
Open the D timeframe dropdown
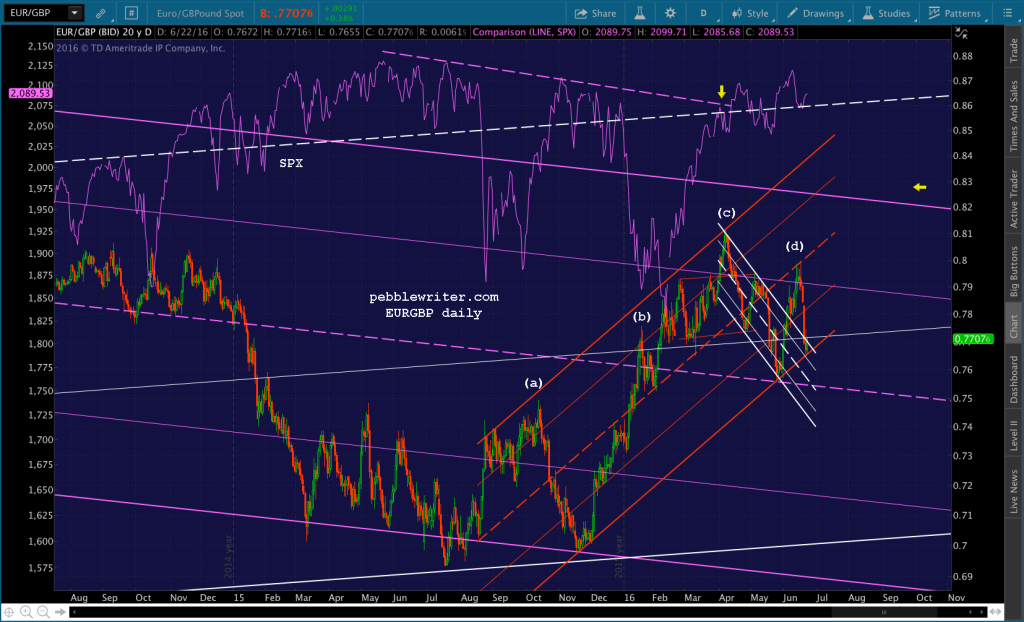tap(704, 13)
